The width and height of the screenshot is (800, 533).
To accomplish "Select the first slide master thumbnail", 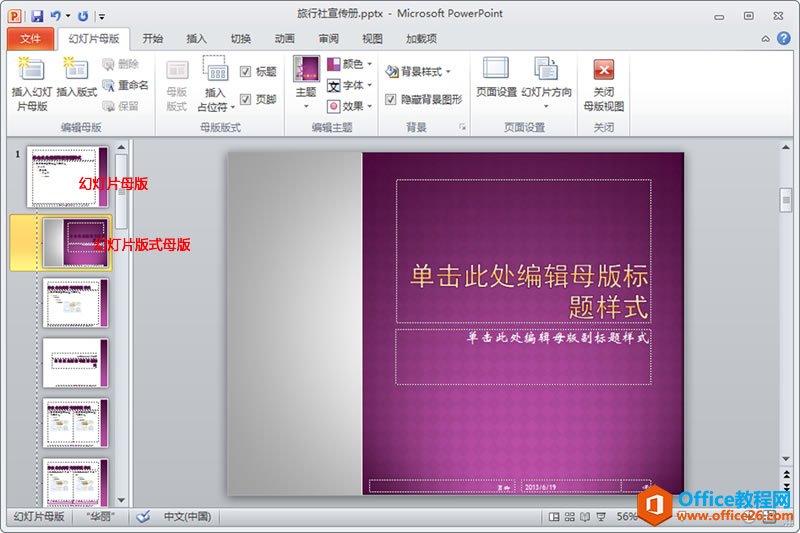I will click(x=68, y=176).
